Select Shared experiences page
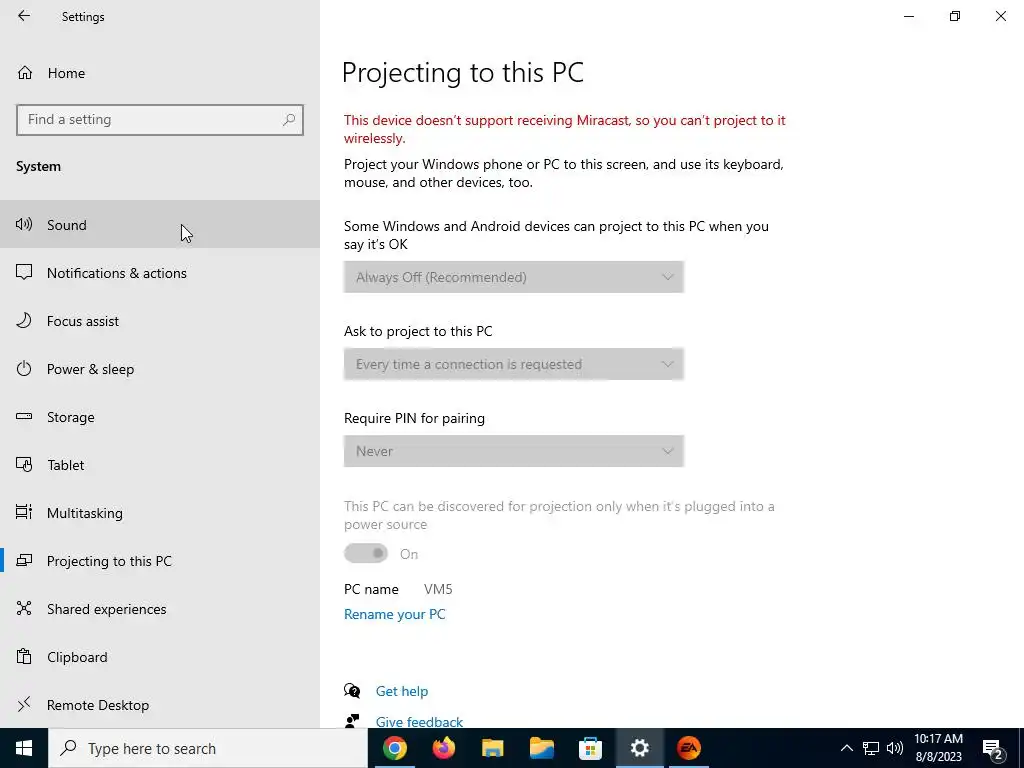 tap(160, 609)
